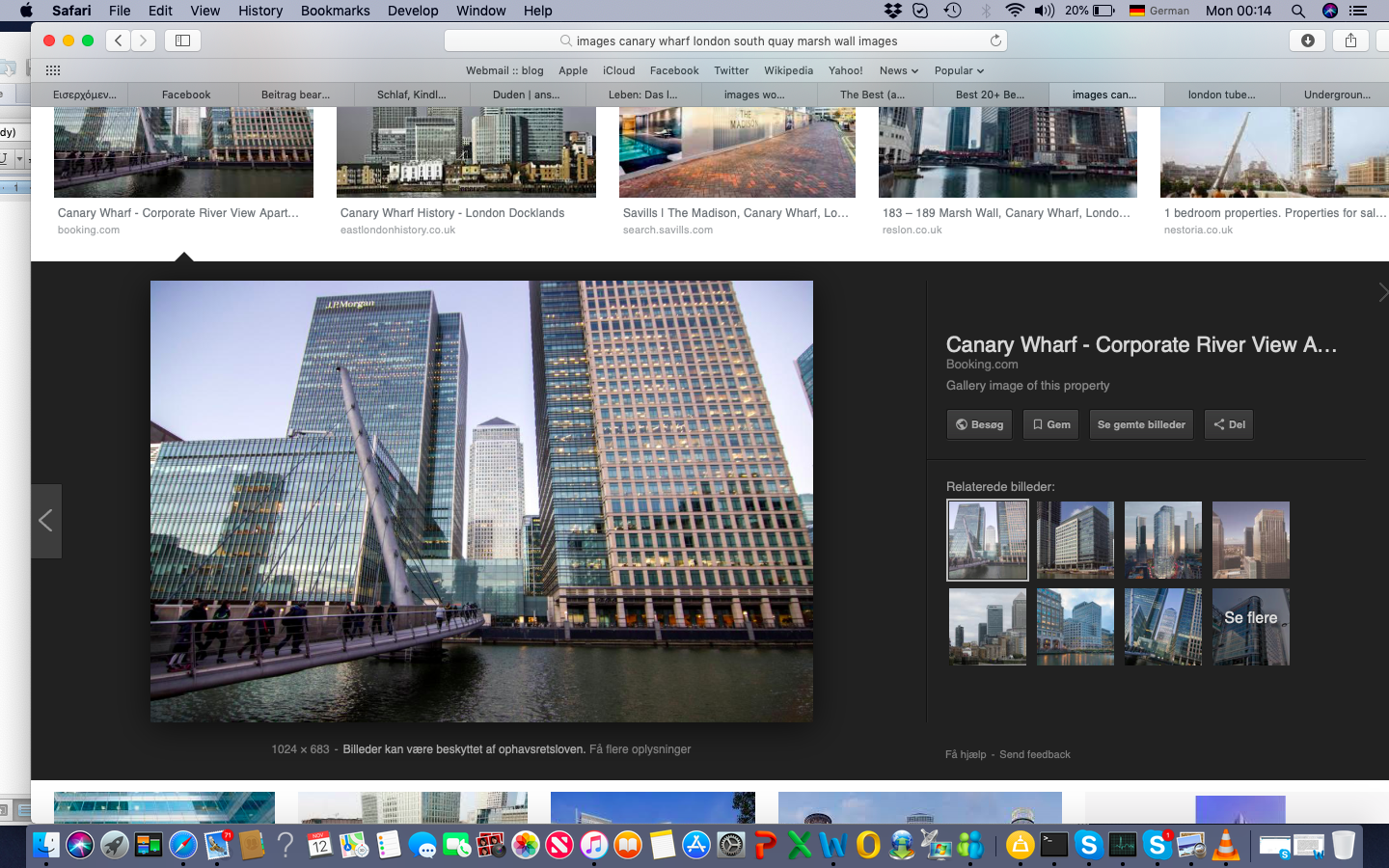Open Få flere oplysninger link
This screenshot has height=868, width=1389.
click(640, 749)
